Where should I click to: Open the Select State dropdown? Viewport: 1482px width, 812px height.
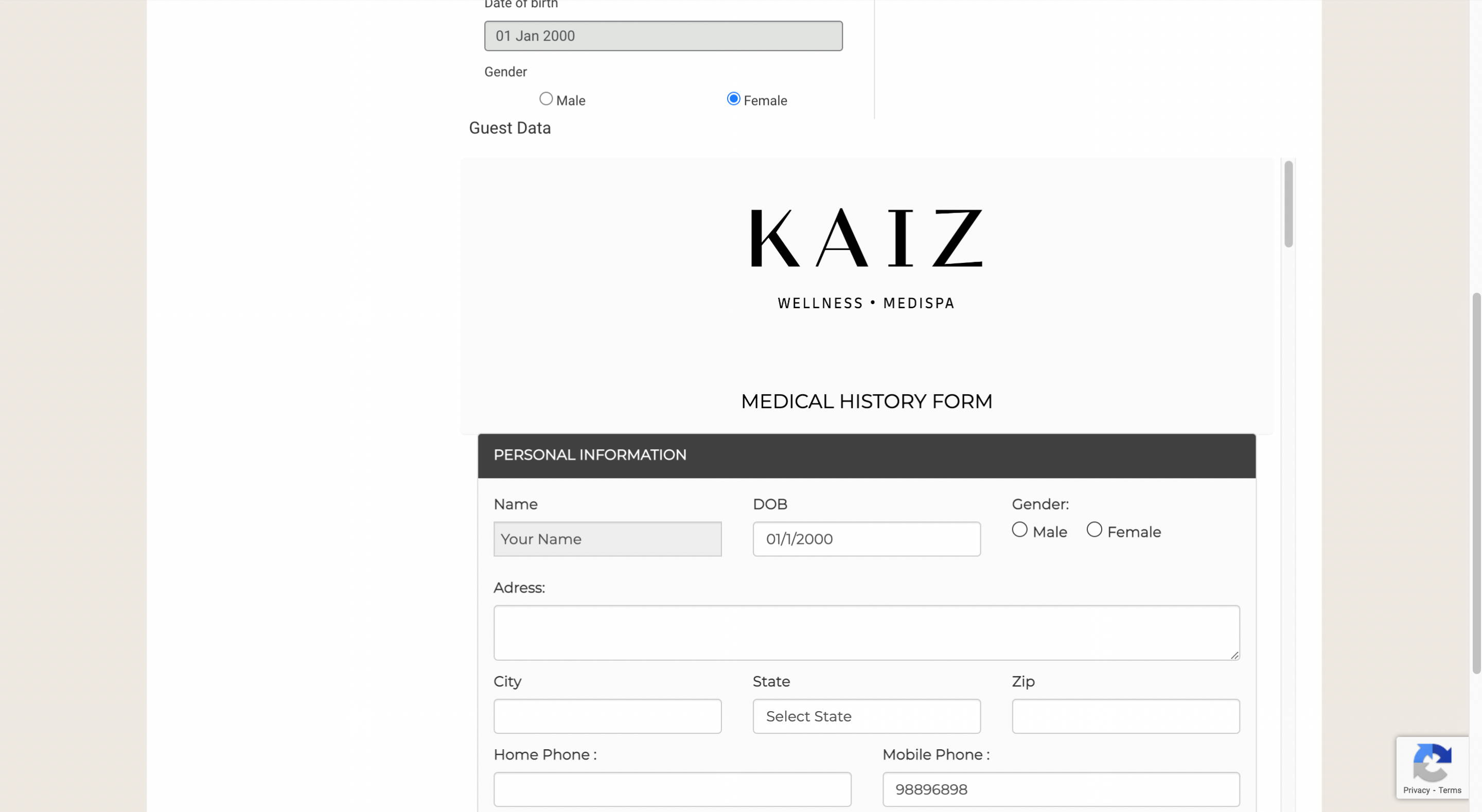[x=867, y=716]
